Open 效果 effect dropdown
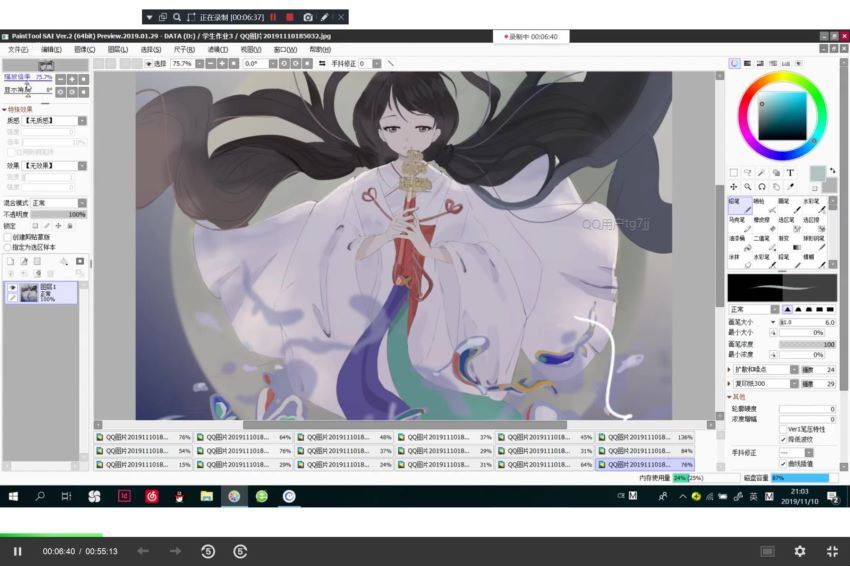The width and height of the screenshot is (850, 566). 82,166
